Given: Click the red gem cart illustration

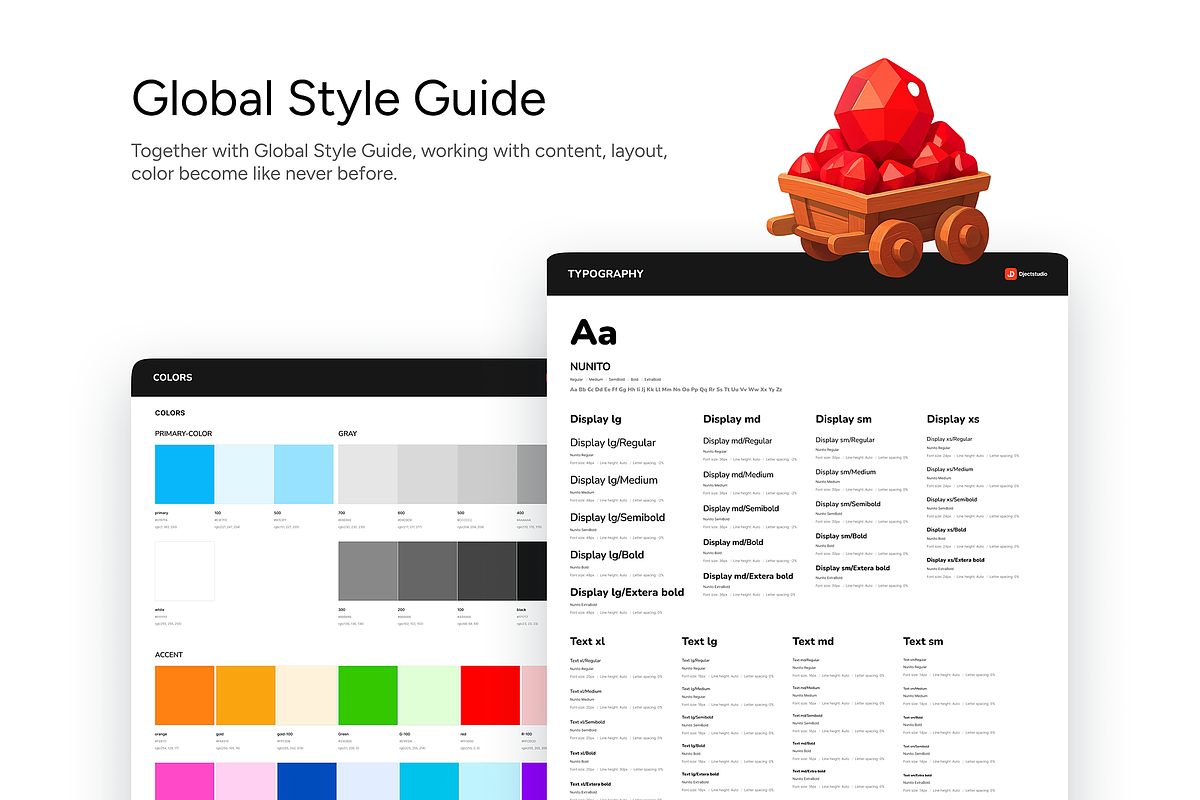Looking at the screenshot, I should (878, 170).
